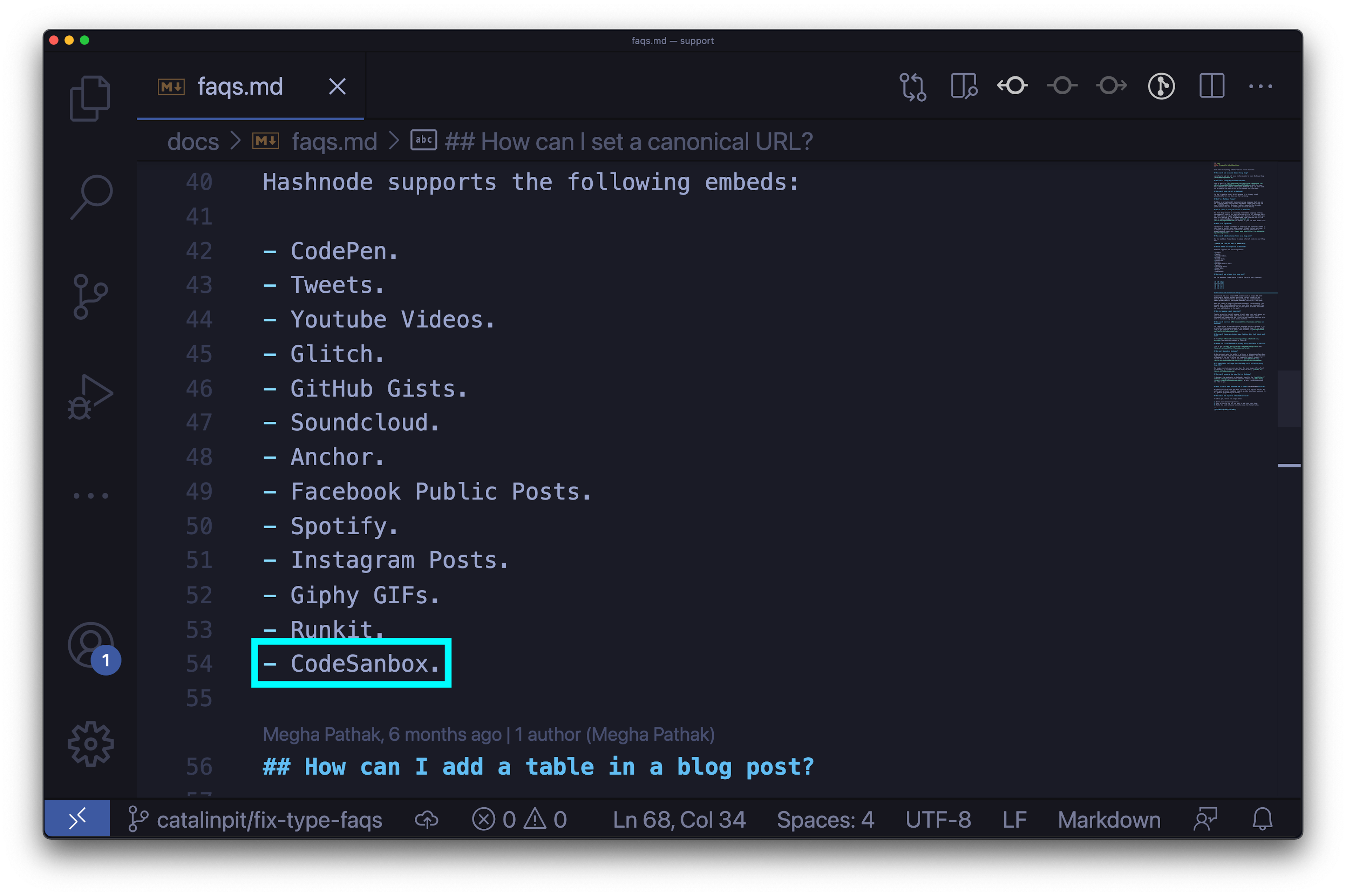Show additional views ellipsis in activity bar
The height and width of the screenshot is (896, 1346).
pyautogui.click(x=91, y=495)
